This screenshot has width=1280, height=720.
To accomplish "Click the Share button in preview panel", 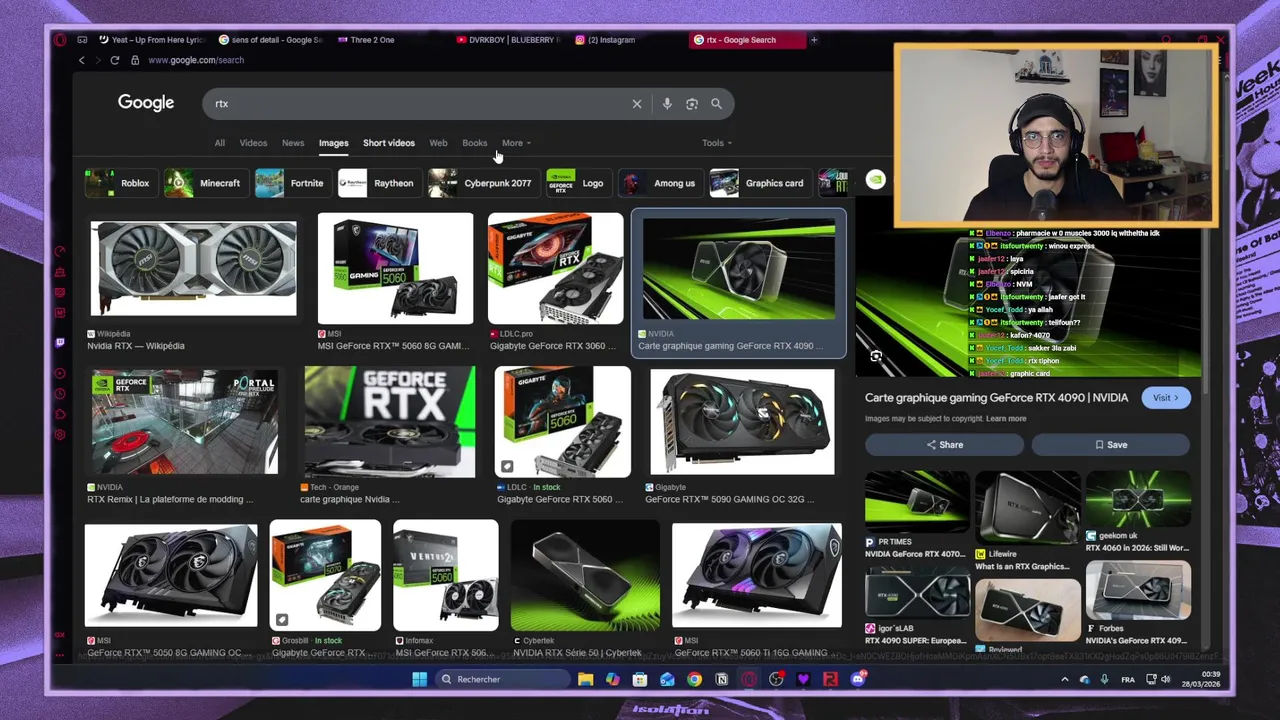I will coord(945,445).
